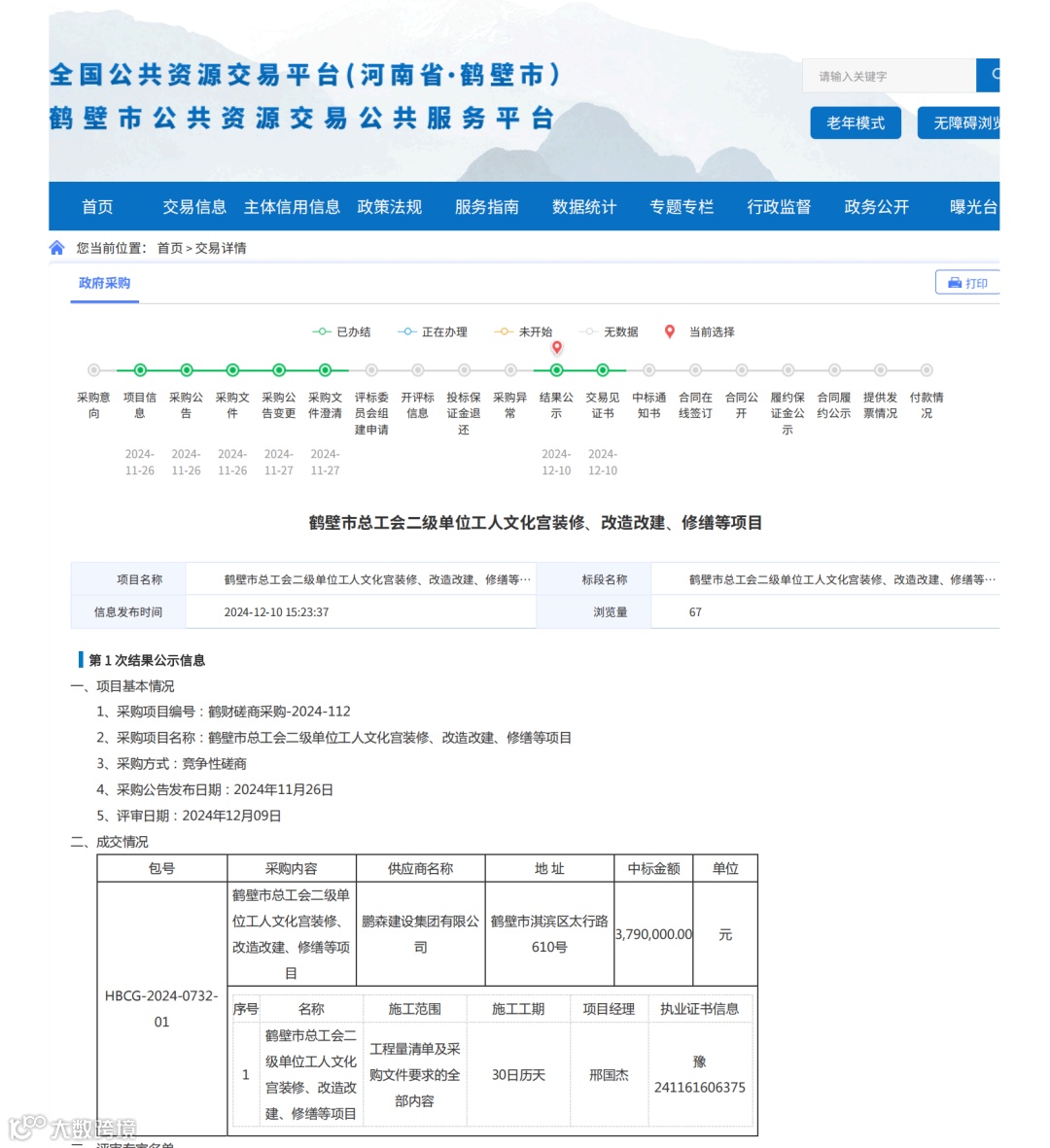Click the 首页 breadcrumb link
Screen dimensions: 1050x1148
click(x=170, y=248)
